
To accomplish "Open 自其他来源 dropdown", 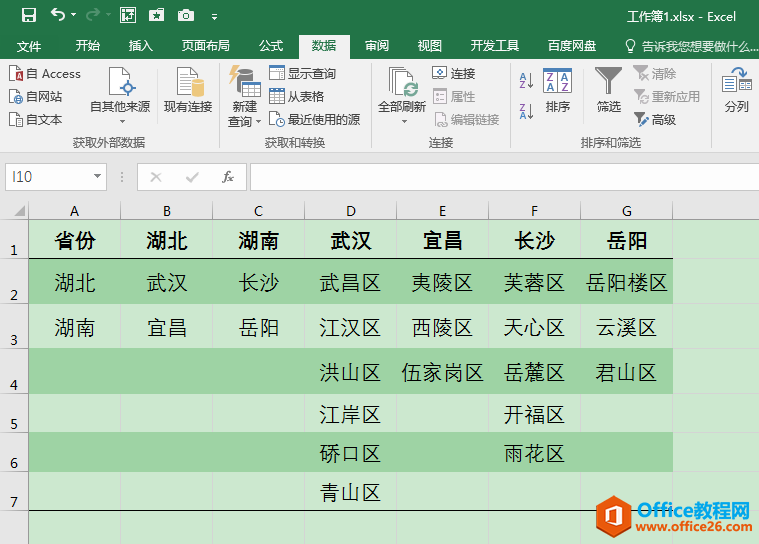I will click(x=120, y=95).
